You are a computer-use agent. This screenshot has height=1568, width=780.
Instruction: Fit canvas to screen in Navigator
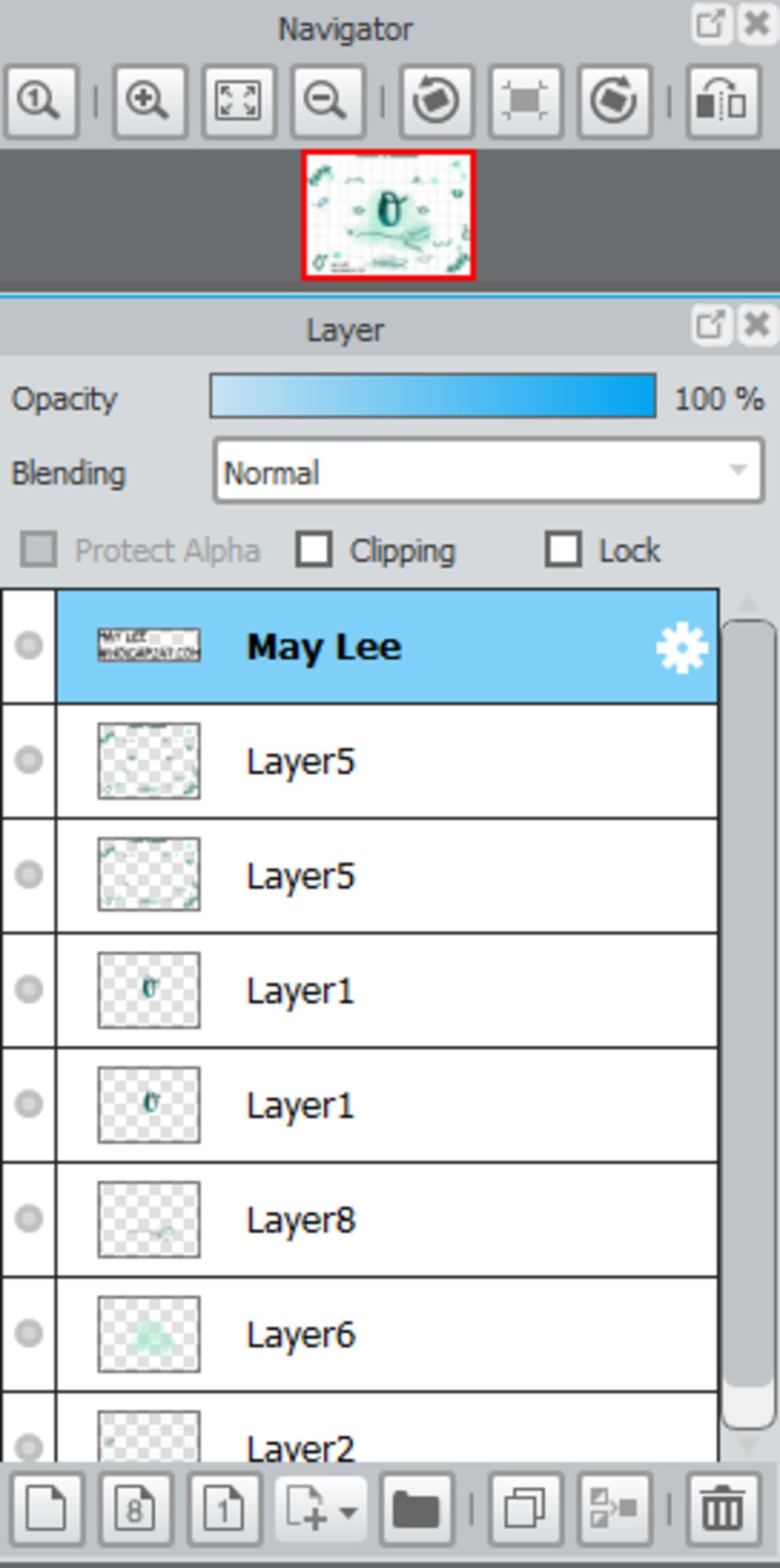[x=238, y=101]
